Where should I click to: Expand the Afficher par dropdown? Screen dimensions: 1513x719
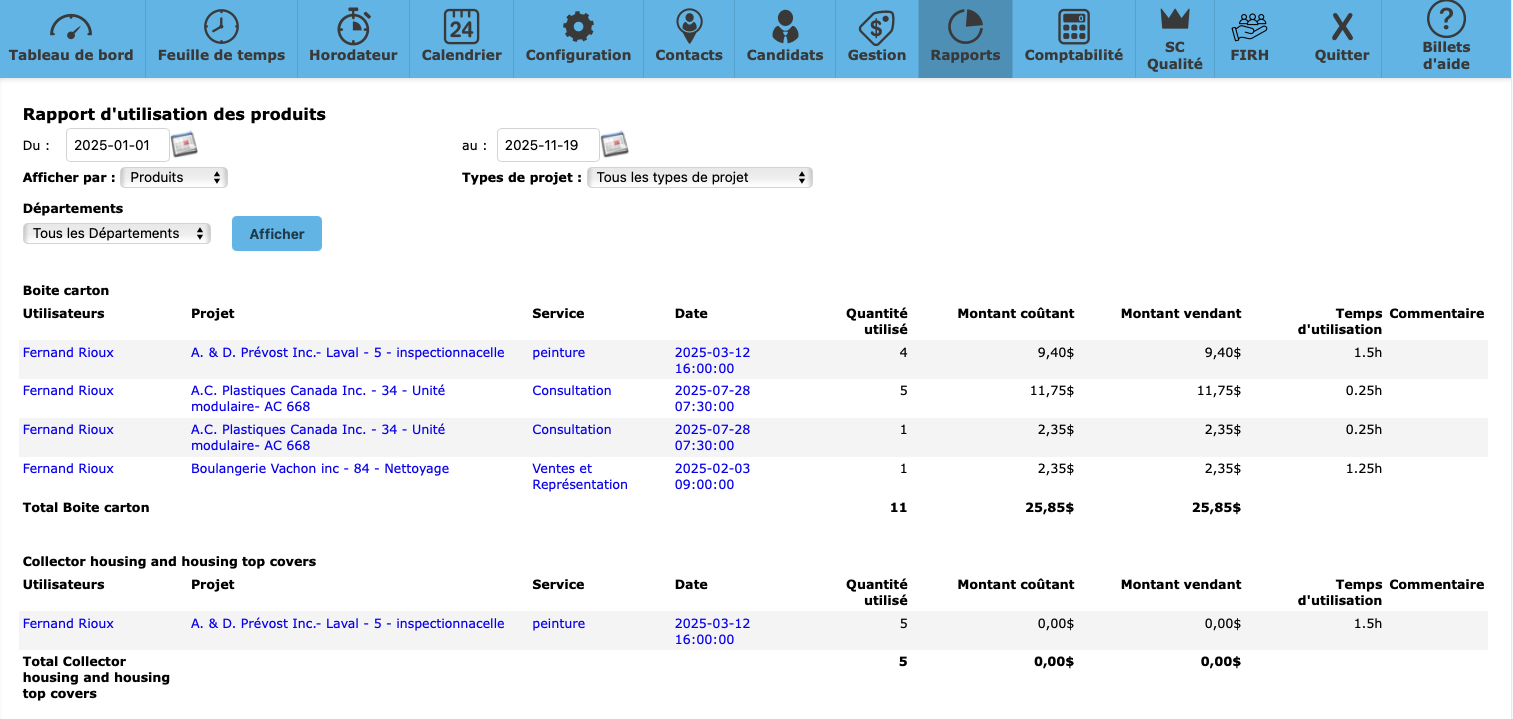pyautogui.click(x=174, y=177)
